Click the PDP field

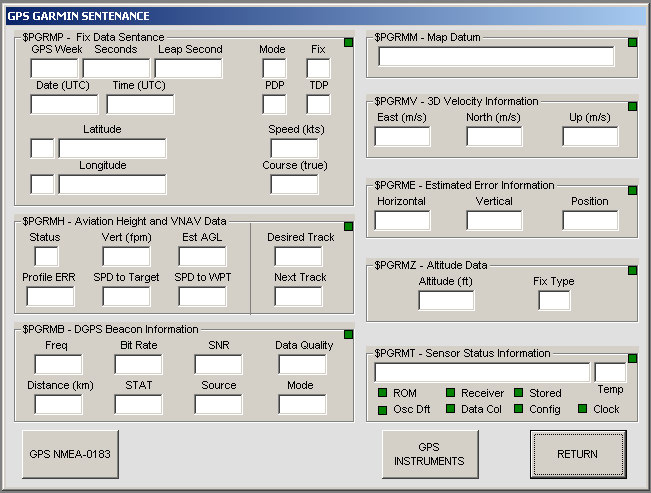tap(274, 104)
